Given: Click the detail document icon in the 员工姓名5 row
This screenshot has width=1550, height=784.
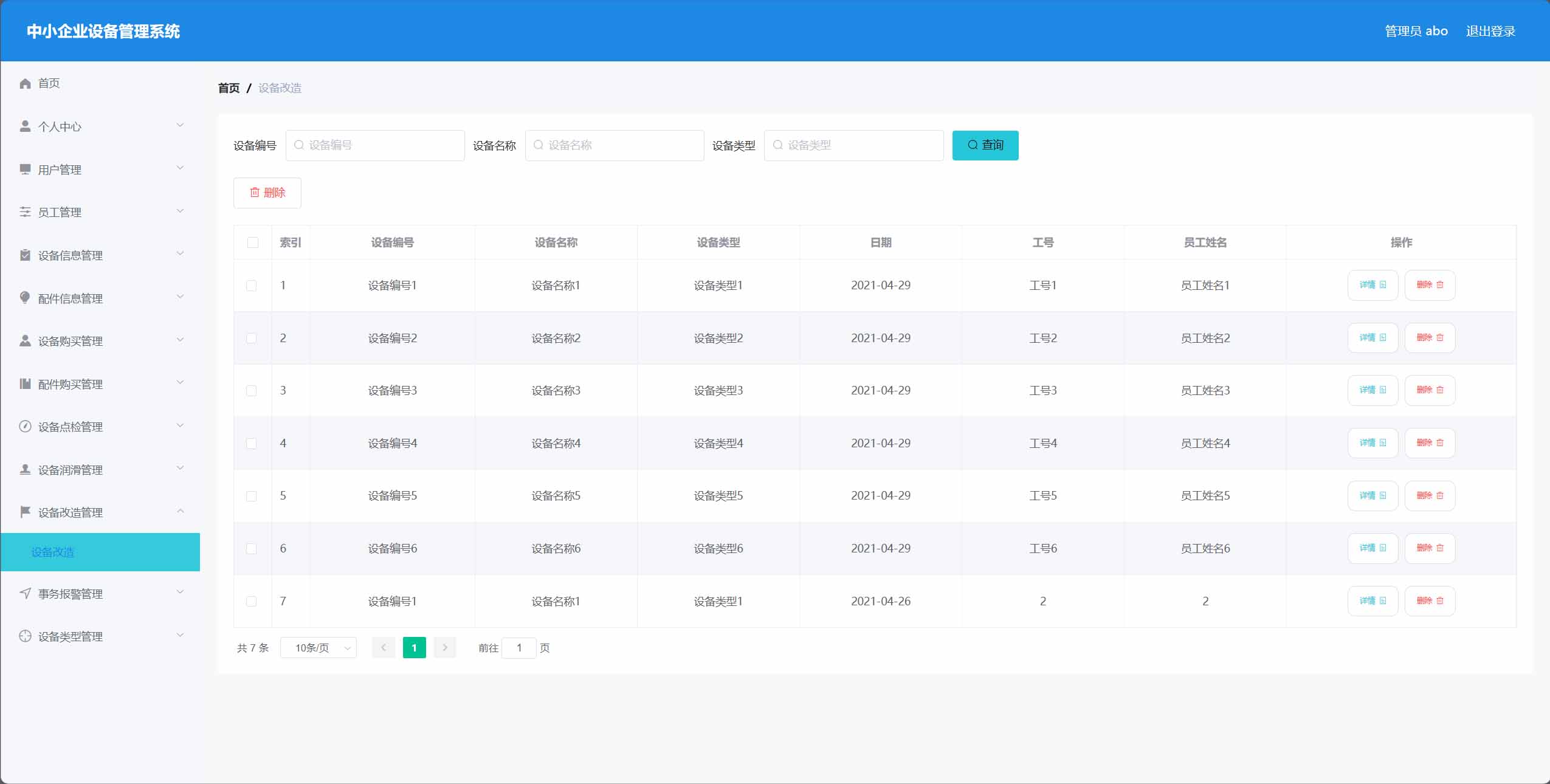Looking at the screenshot, I should click(1383, 496).
